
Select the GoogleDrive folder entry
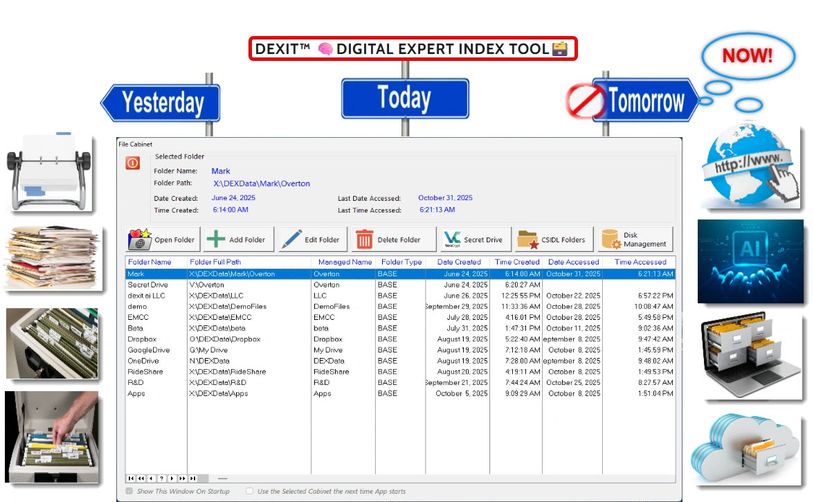(148, 350)
